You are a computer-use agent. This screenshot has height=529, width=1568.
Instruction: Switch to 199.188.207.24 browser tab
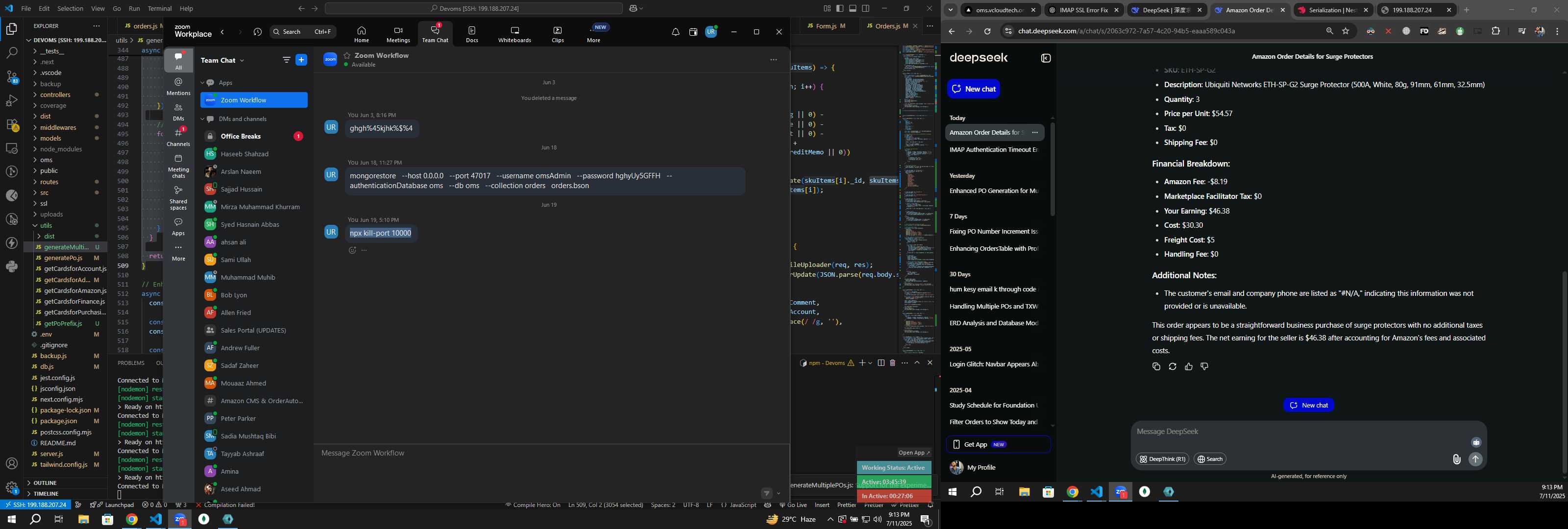point(1415,10)
